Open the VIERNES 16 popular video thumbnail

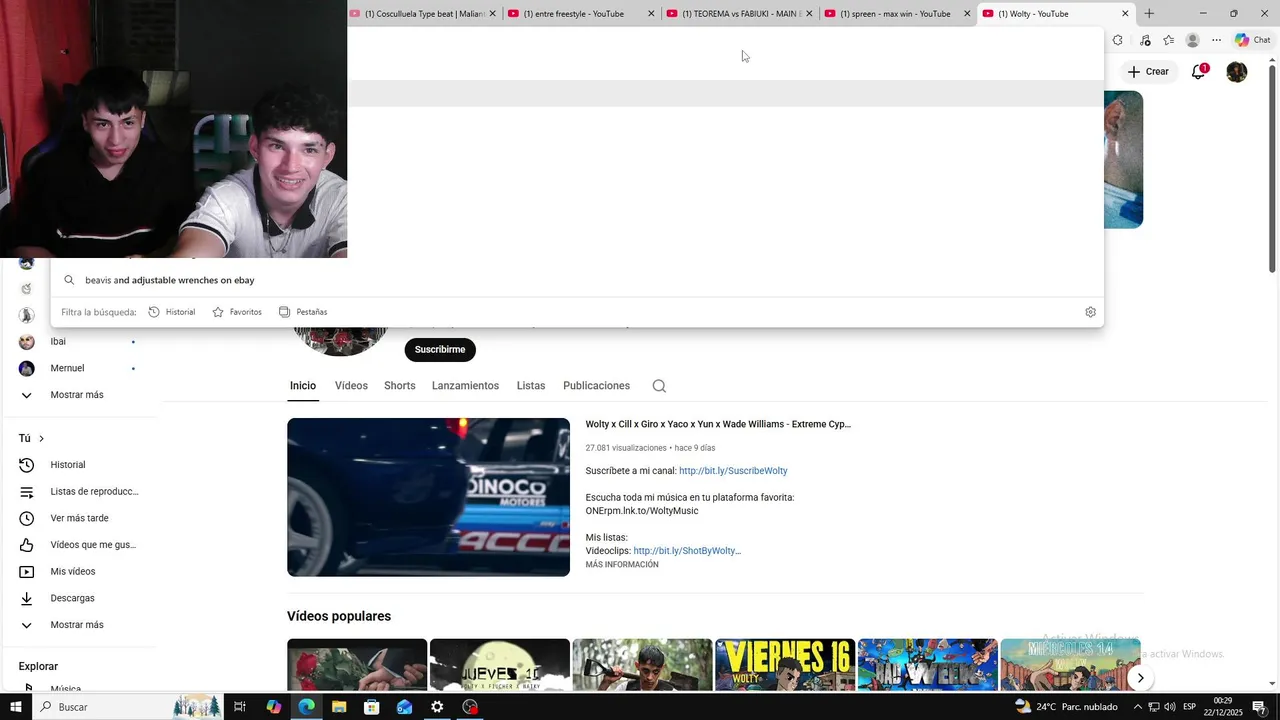(785, 665)
